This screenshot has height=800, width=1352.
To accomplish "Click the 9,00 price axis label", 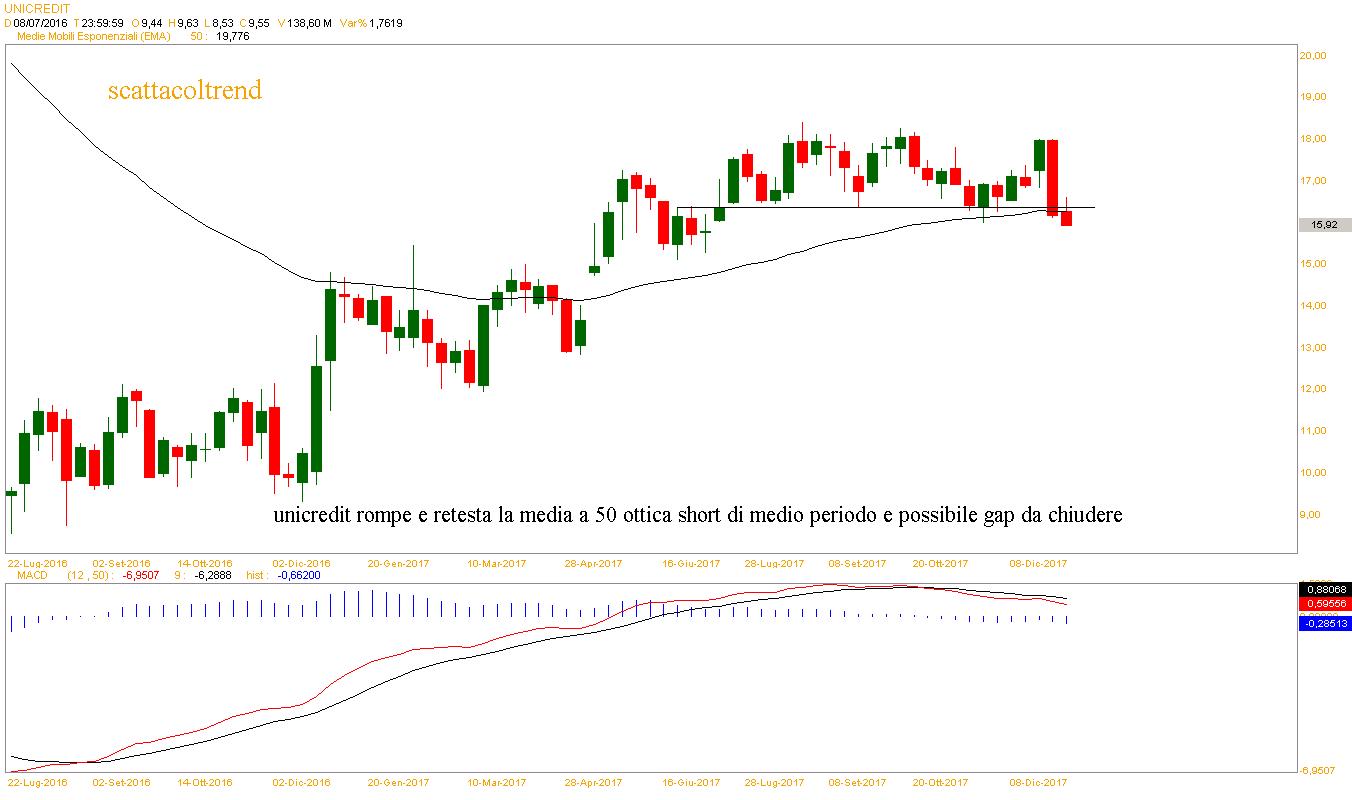I will [x=1310, y=515].
